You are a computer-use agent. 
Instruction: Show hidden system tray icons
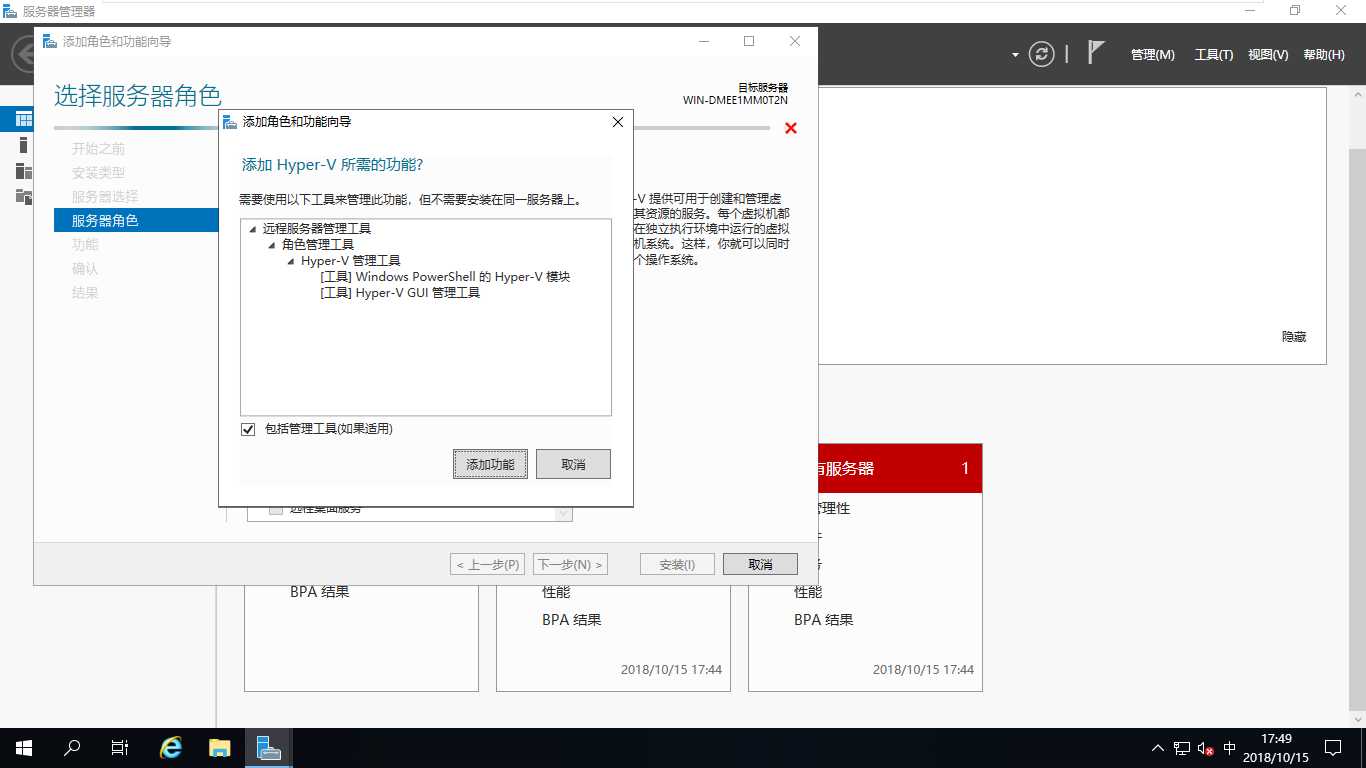pos(1158,748)
